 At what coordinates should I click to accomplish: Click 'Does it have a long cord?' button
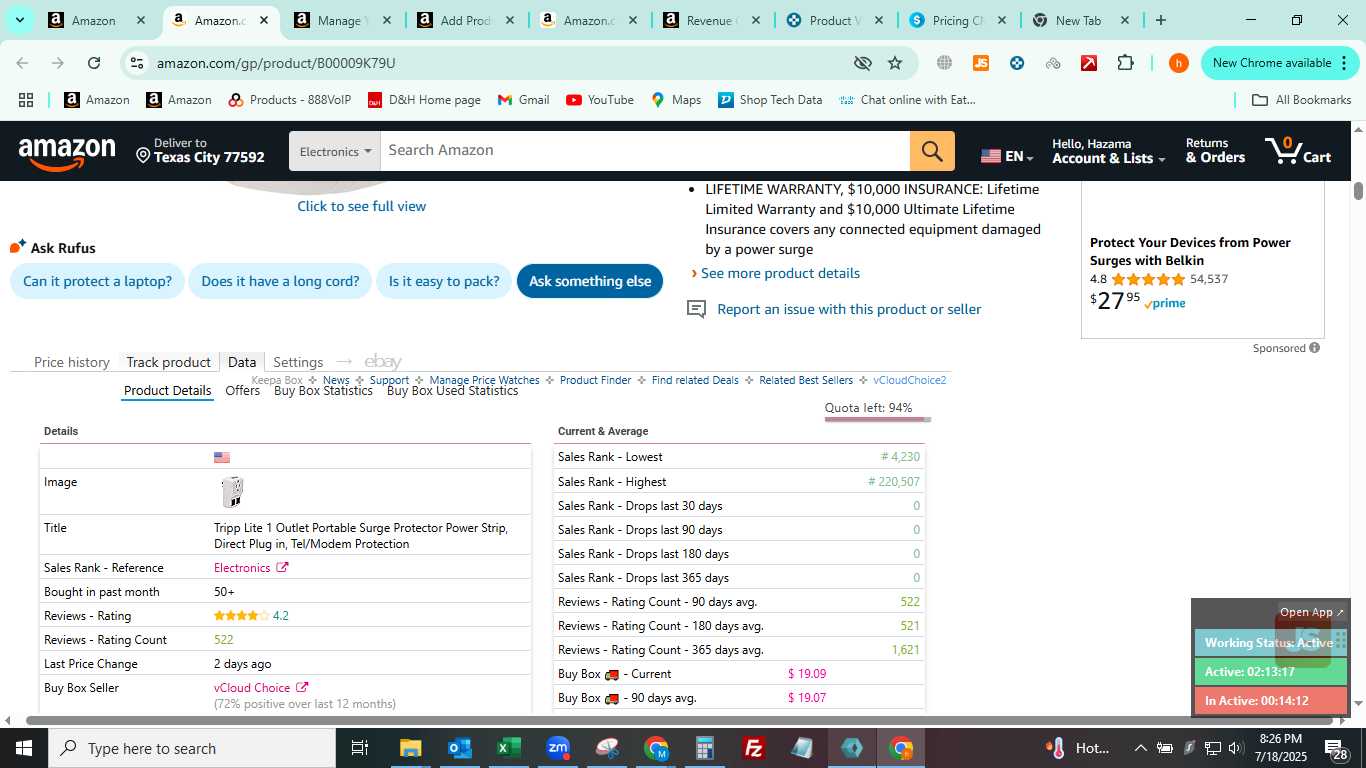(280, 281)
